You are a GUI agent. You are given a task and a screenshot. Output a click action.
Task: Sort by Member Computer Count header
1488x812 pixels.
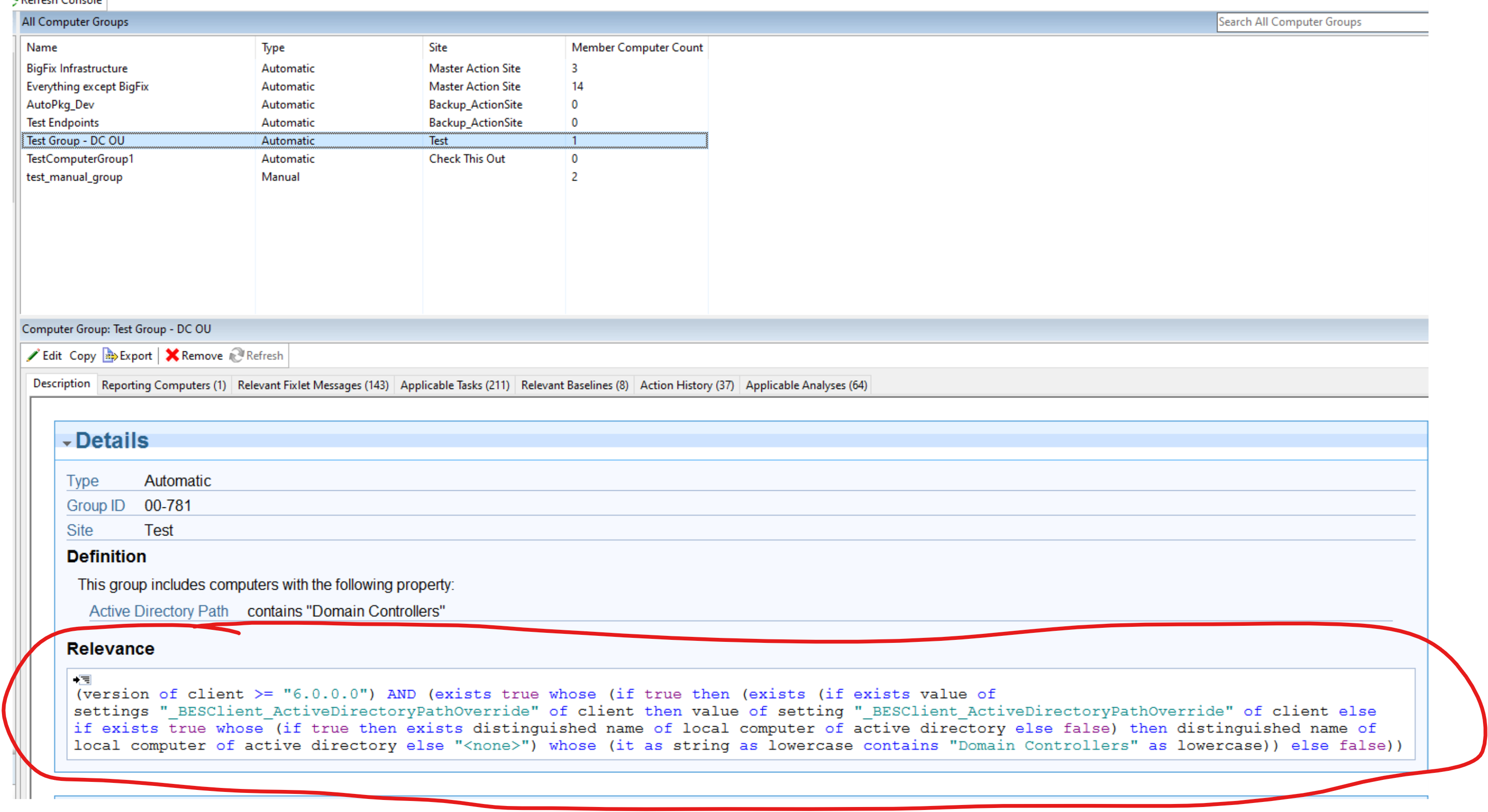pyautogui.click(x=637, y=47)
